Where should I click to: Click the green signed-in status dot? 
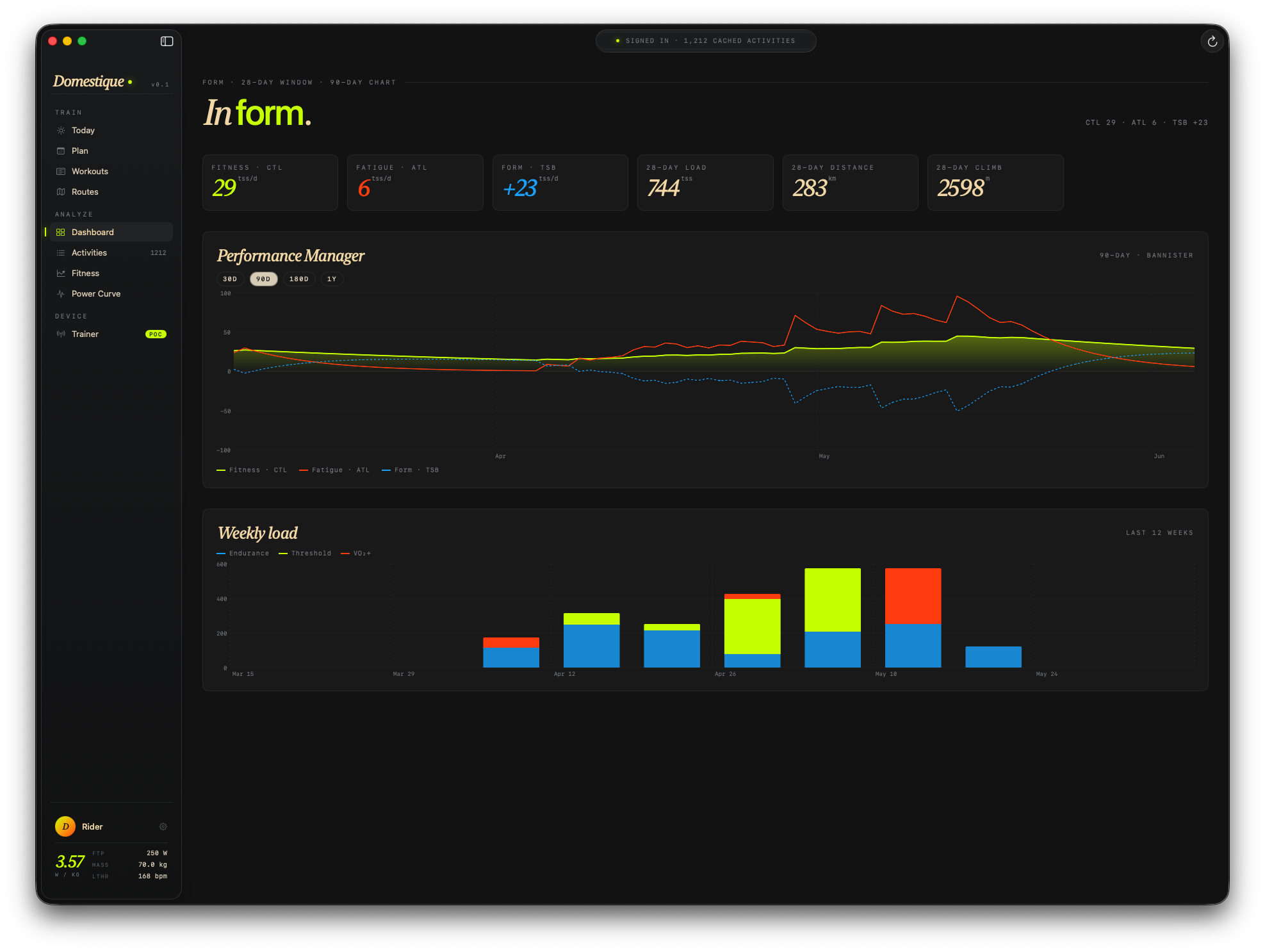click(x=617, y=40)
